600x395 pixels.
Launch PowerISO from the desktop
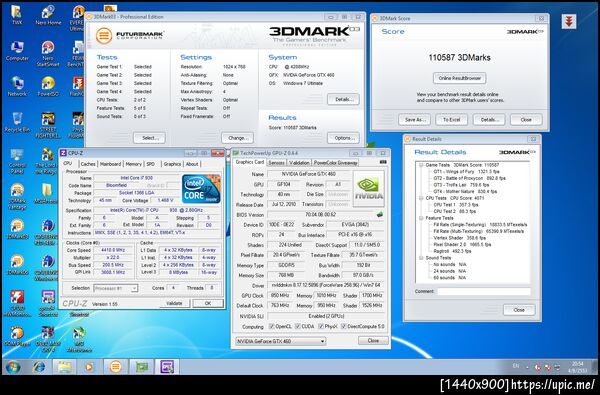(x=48, y=86)
